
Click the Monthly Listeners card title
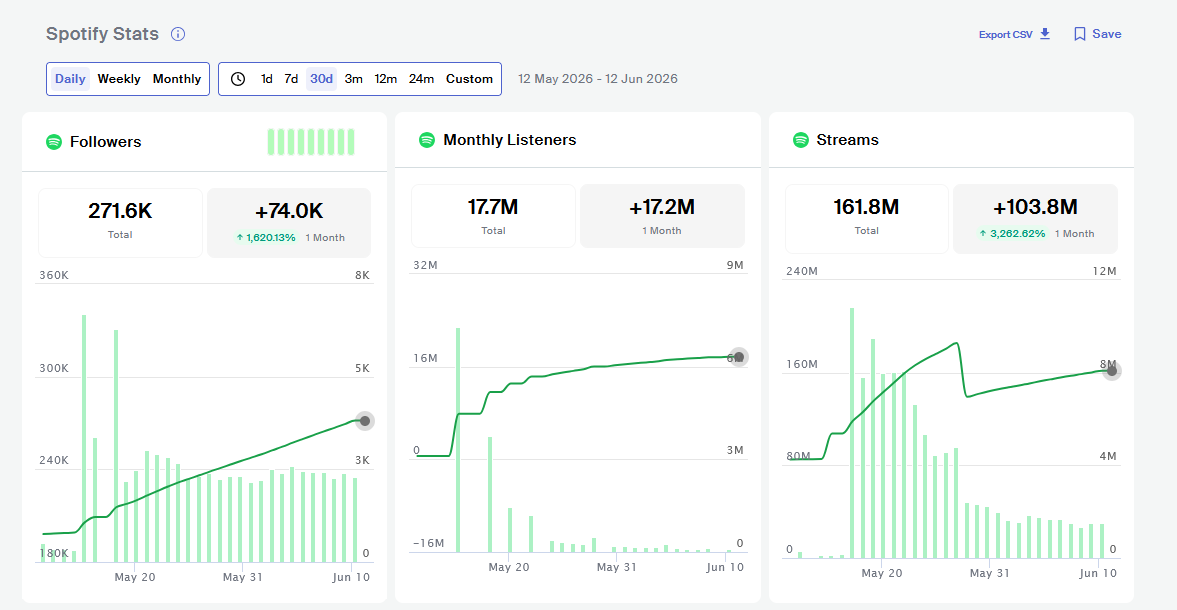(x=510, y=140)
